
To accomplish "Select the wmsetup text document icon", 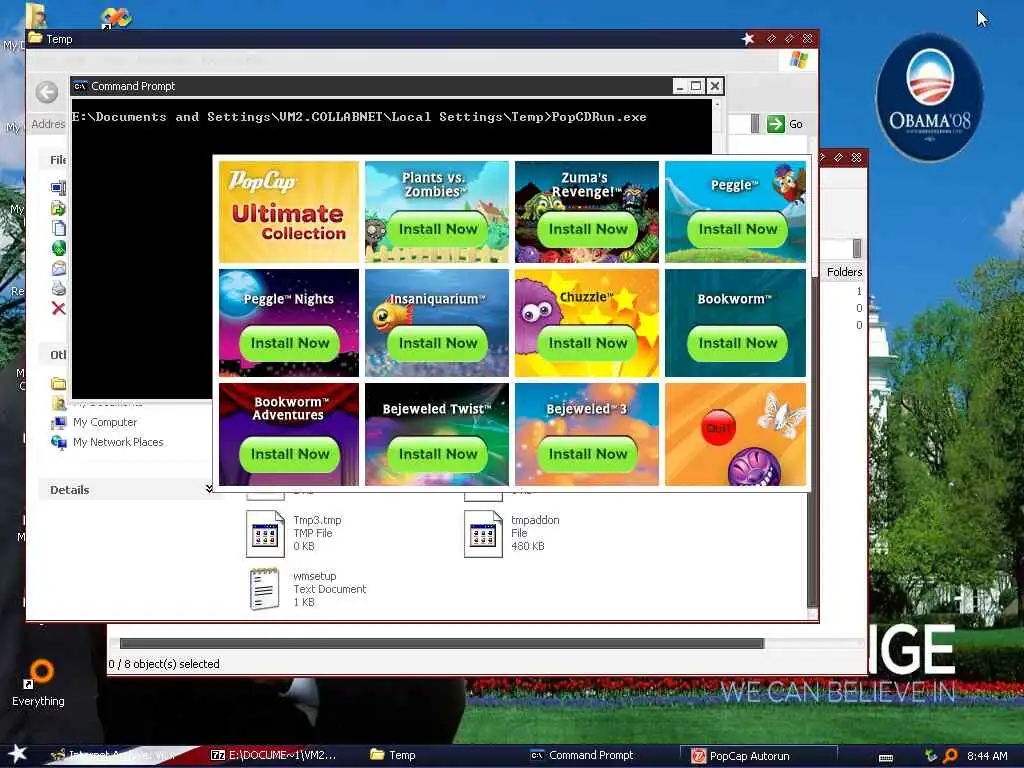I will (264, 589).
